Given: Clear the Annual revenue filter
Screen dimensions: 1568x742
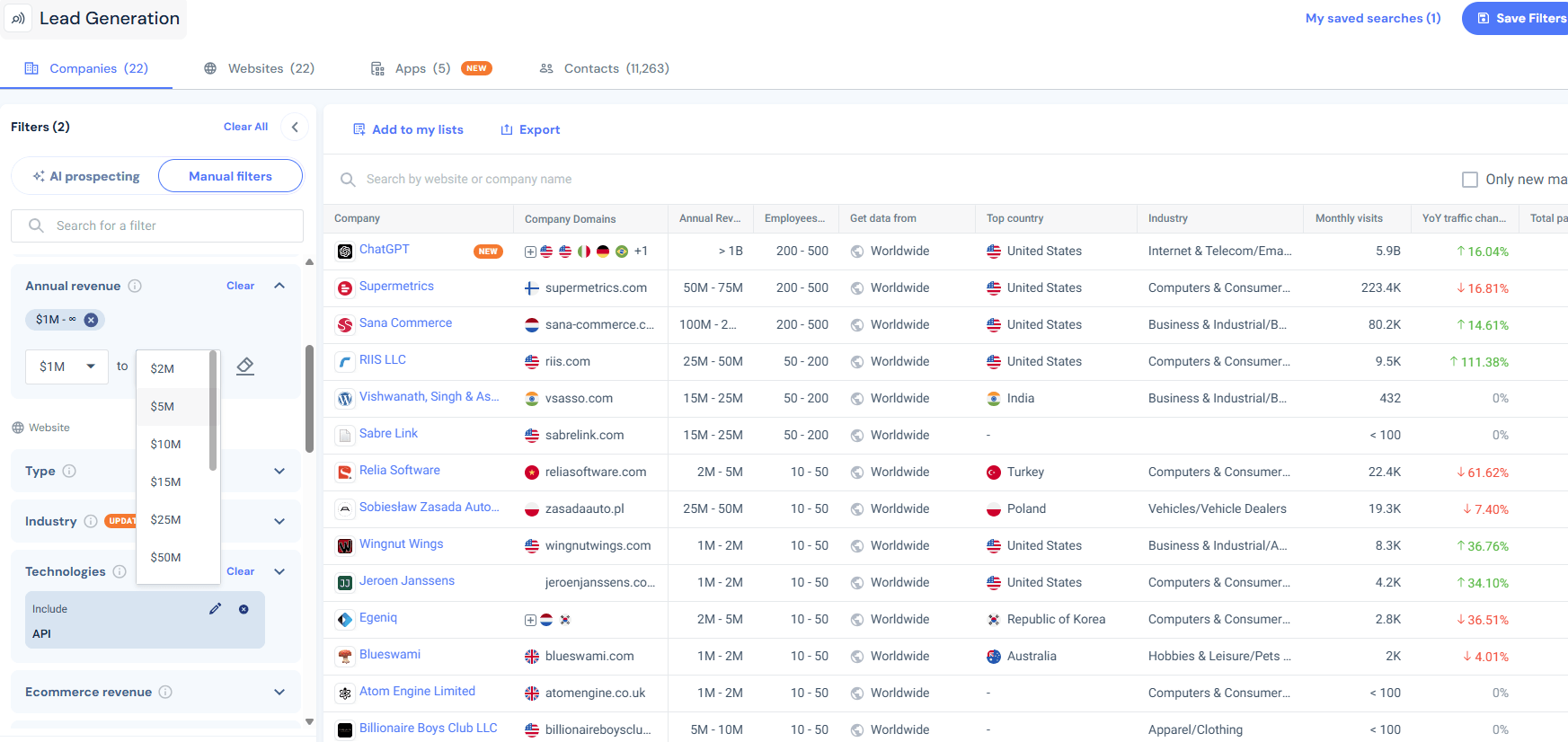Looking at the screenshot, I should [x=240, y=286].
